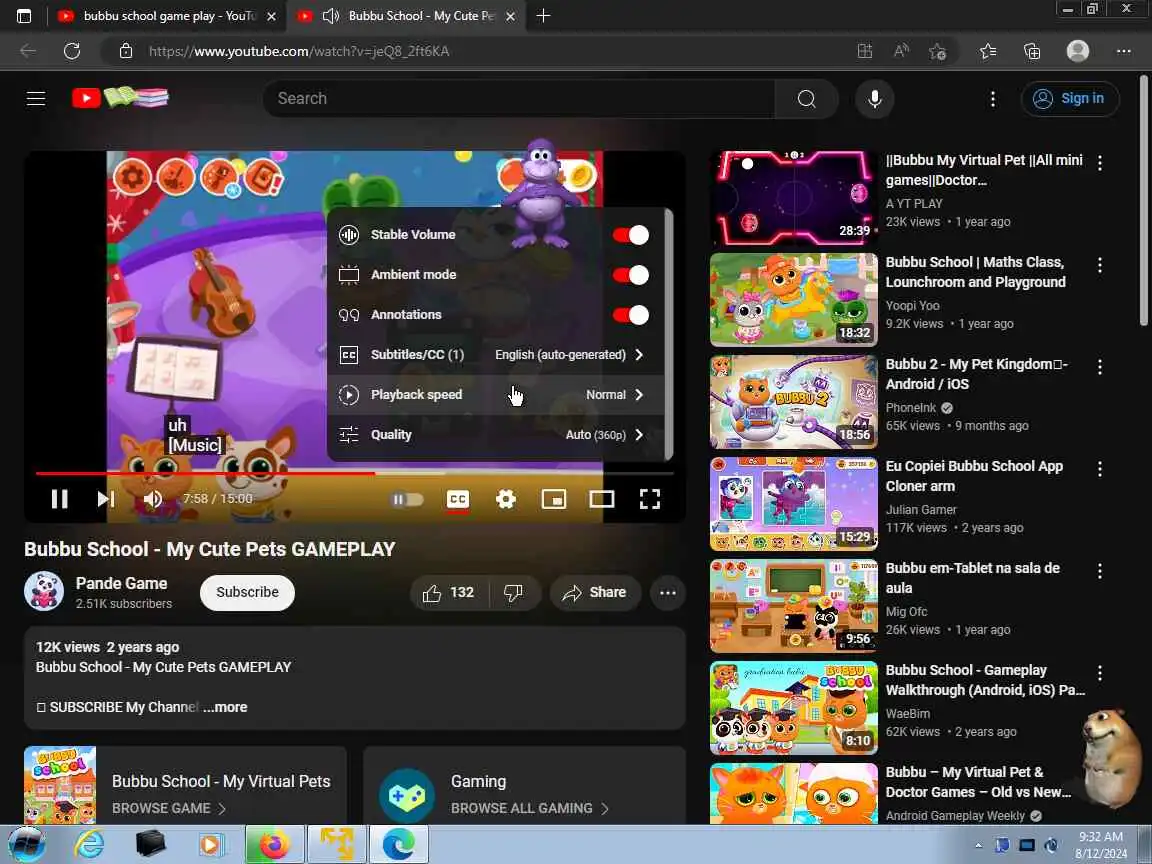The height and width of the screenshot is (864, 1152).
Task: Reload the current page
Action: click(71, 51)
